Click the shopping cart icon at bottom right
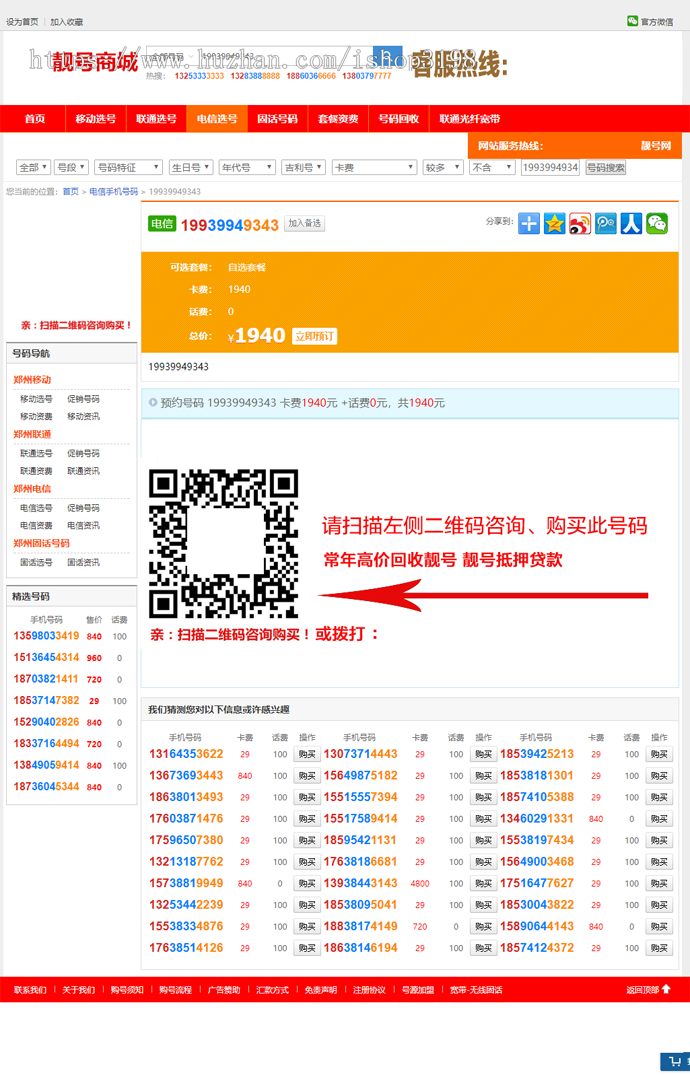Screen dimensions: 690x1075 [675, 1061]
